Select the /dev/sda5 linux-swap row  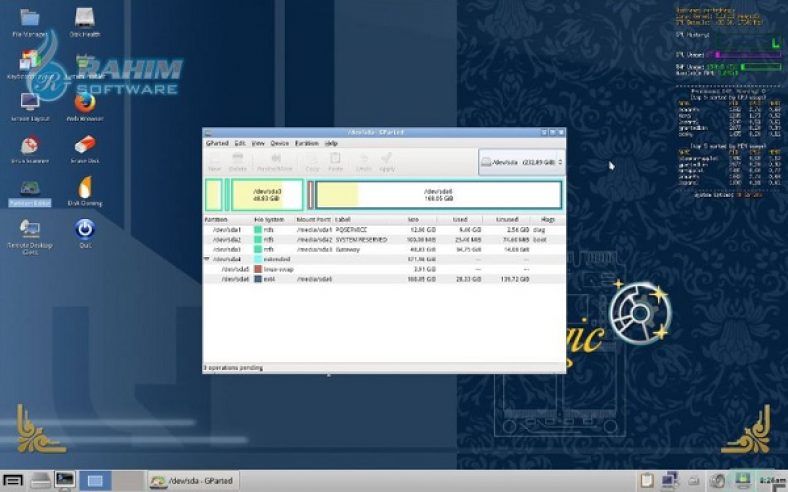(x=384, y=269)
